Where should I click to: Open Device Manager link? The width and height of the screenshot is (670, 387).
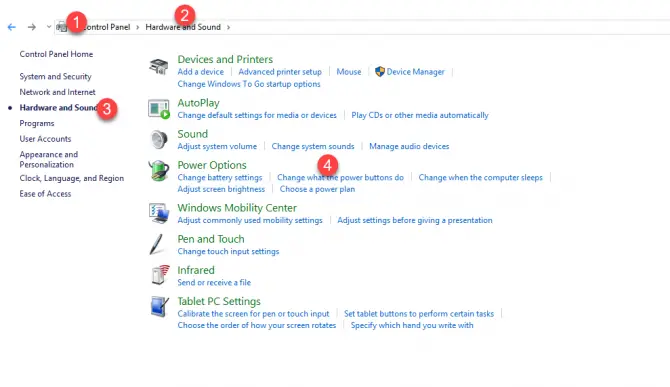[x=415, y=72]
